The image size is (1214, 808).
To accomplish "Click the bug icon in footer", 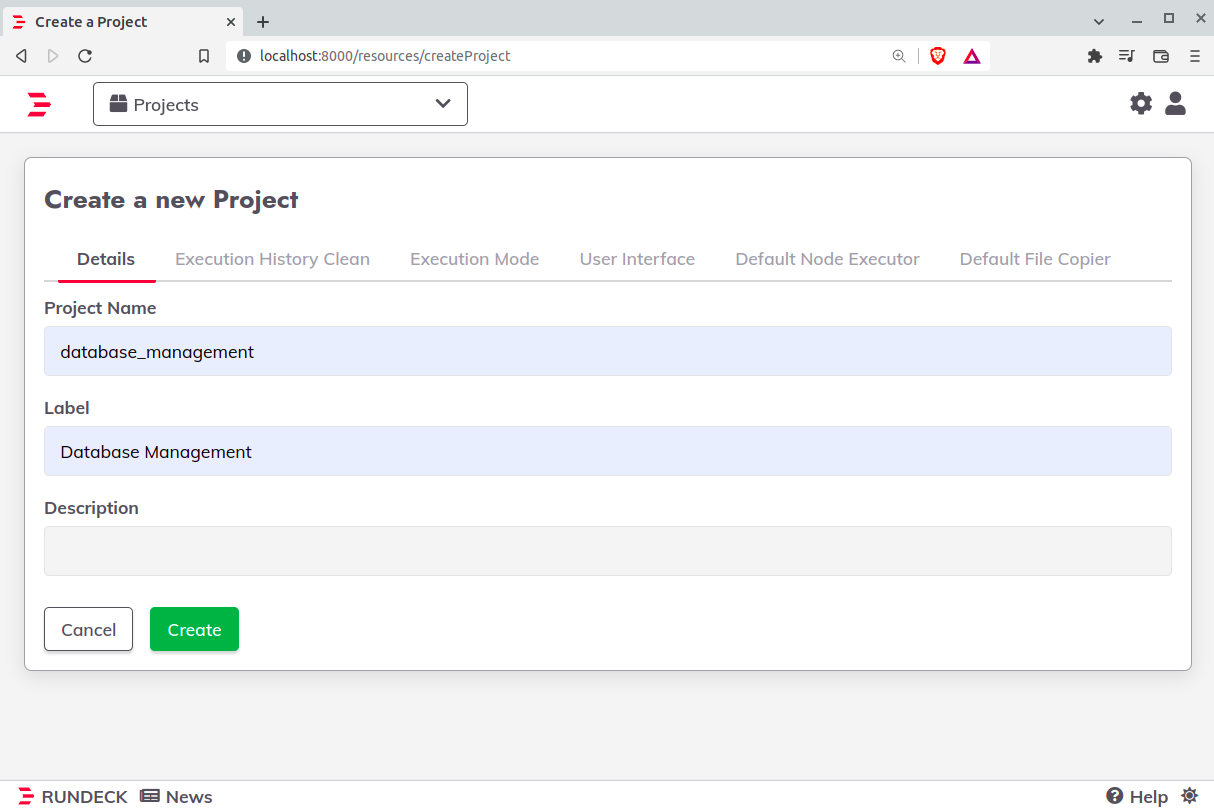I will coord(1189,796).
